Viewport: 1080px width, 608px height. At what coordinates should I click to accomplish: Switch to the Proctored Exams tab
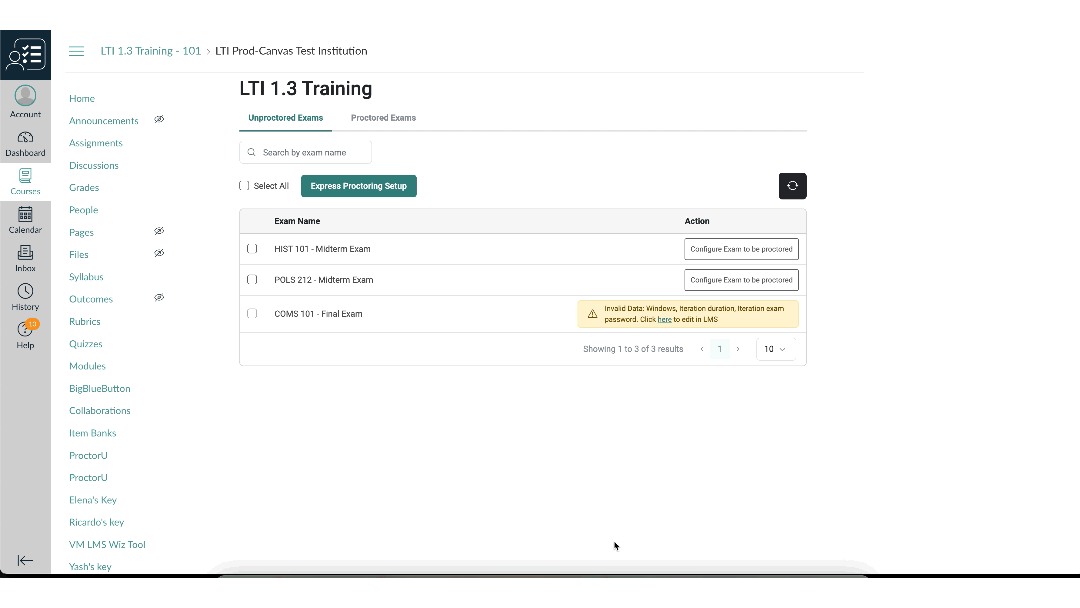click(383, 118)
